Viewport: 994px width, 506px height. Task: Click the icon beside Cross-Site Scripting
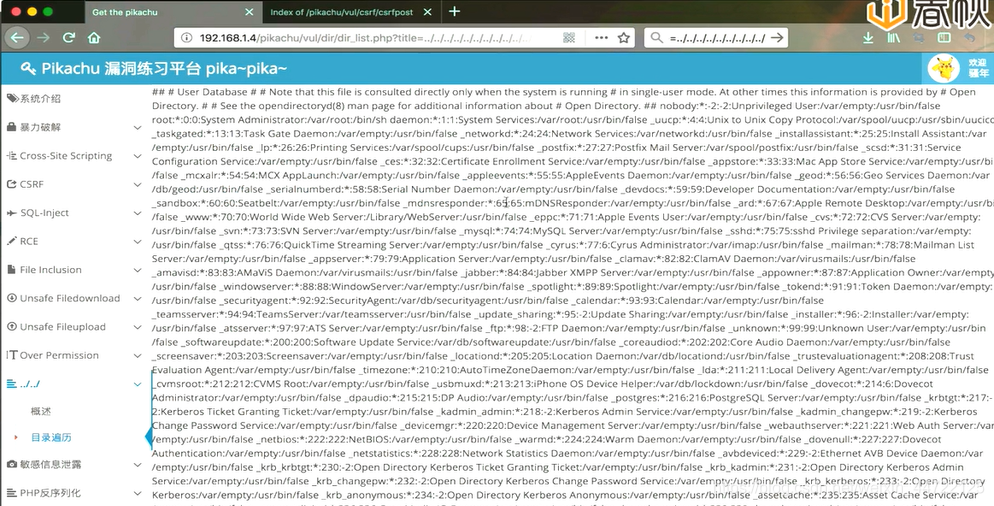[11, 155]
